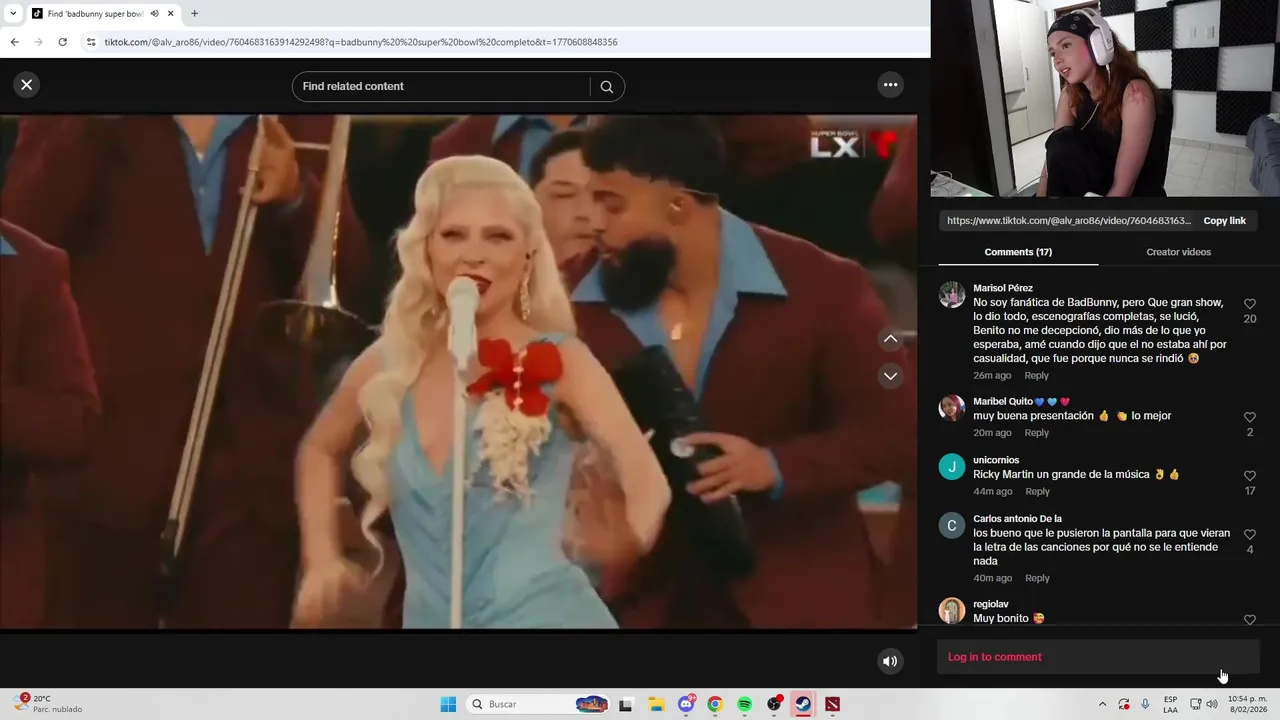
Task: Close the TikTok browser tab
Action: point(170,14)
